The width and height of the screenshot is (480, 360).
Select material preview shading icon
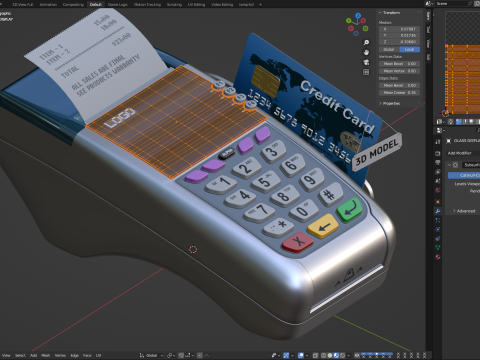[x=336, y=355]
